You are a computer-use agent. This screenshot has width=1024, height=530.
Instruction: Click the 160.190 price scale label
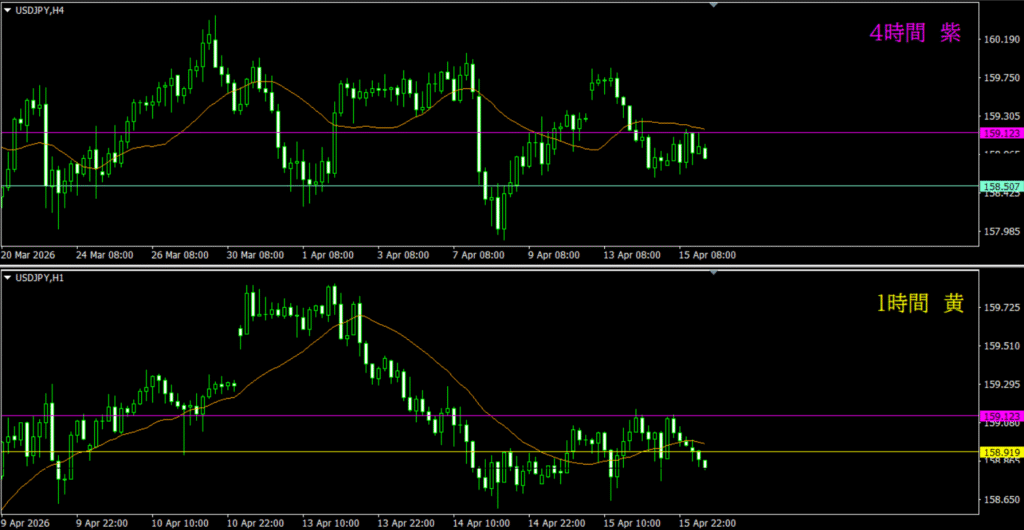1001,40
